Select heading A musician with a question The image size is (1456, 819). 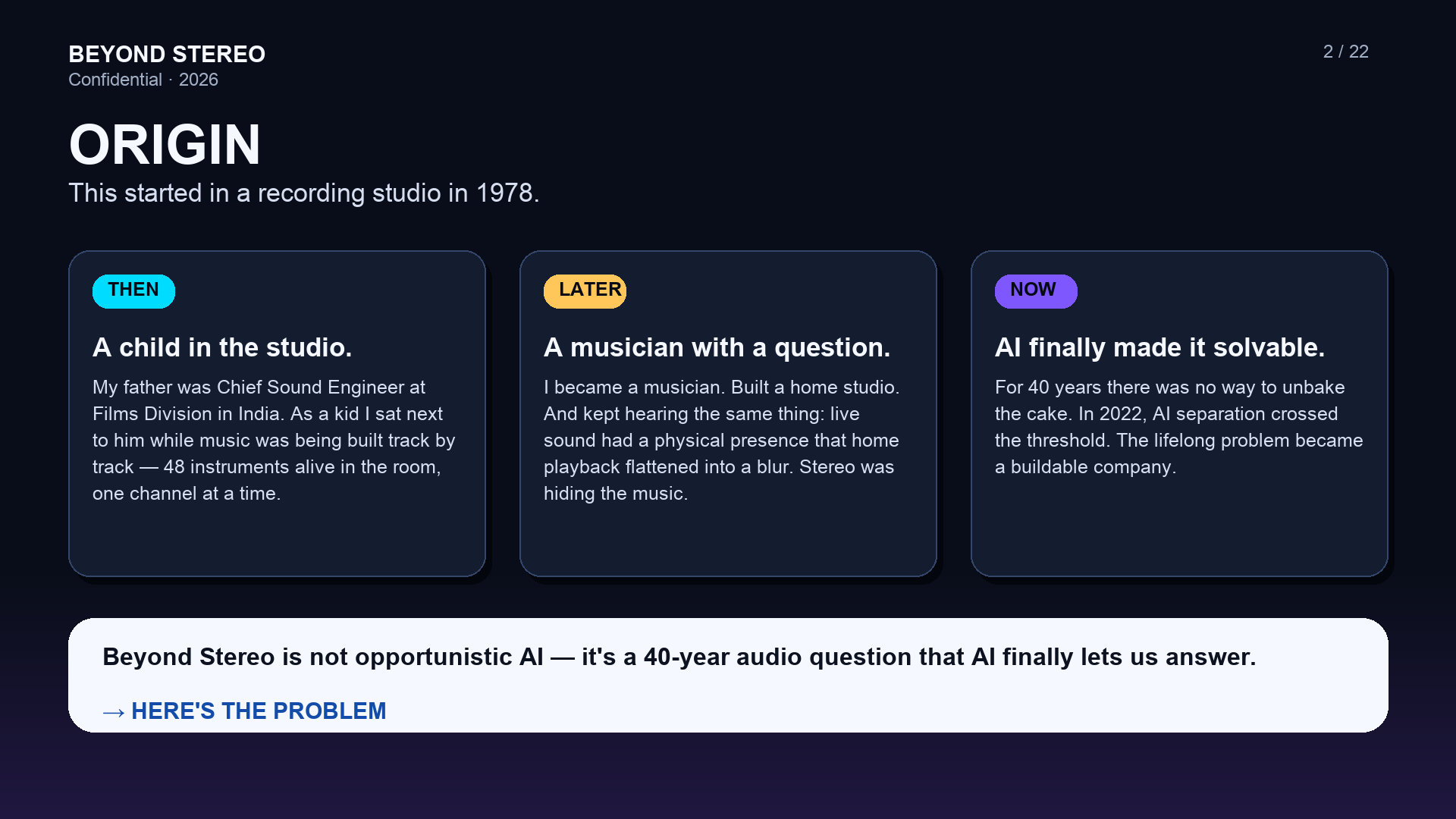[x=717, y=347]
